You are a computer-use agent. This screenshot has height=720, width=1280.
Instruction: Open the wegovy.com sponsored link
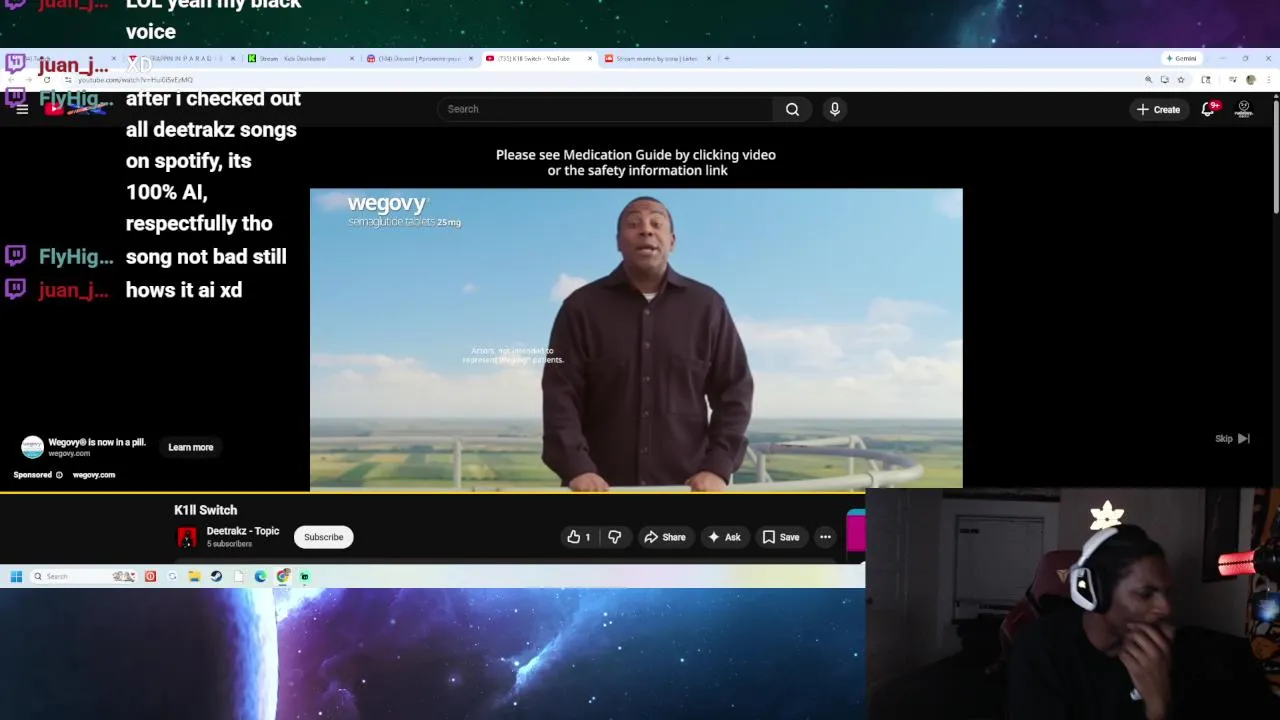[94, 475]
